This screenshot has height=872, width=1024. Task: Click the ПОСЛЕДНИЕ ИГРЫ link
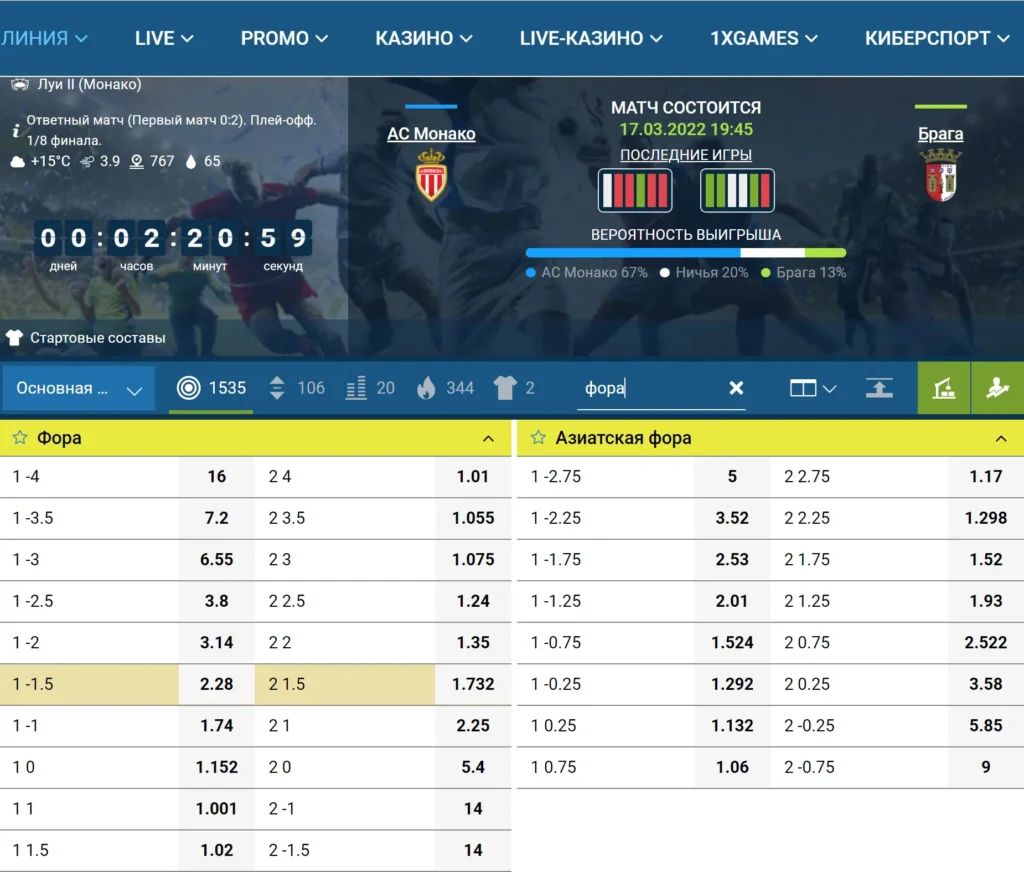[686, 155]
